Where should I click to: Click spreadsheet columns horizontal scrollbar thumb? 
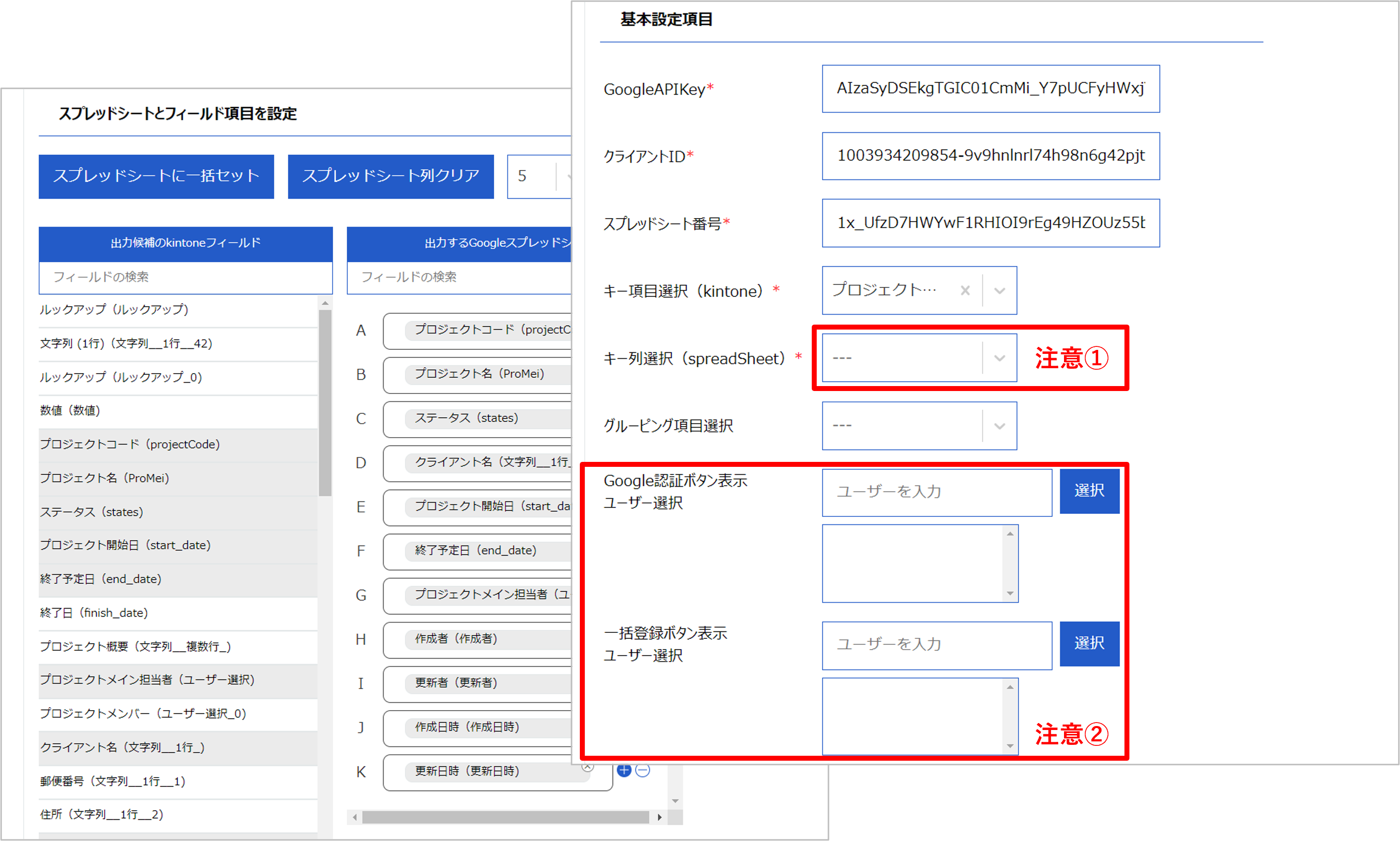[505, 817]
